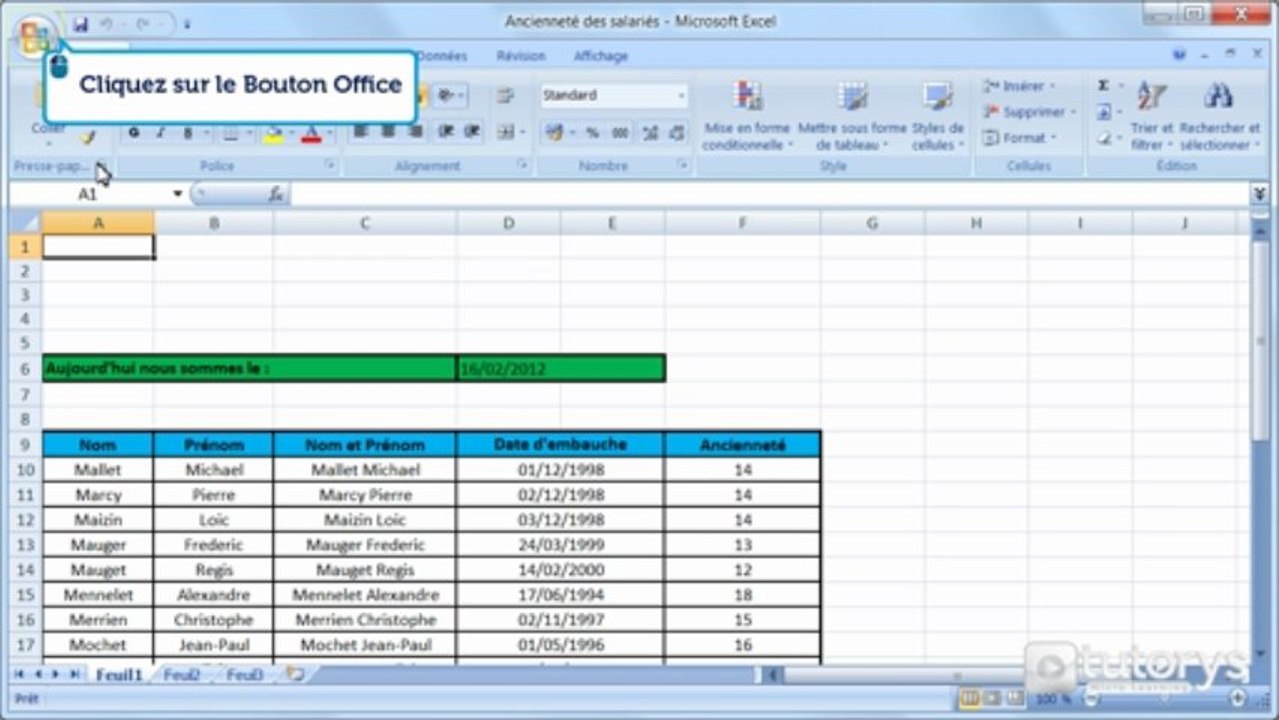Click the cell borders button
Viewport: 1279px width, 720px height.
(231, 132)
